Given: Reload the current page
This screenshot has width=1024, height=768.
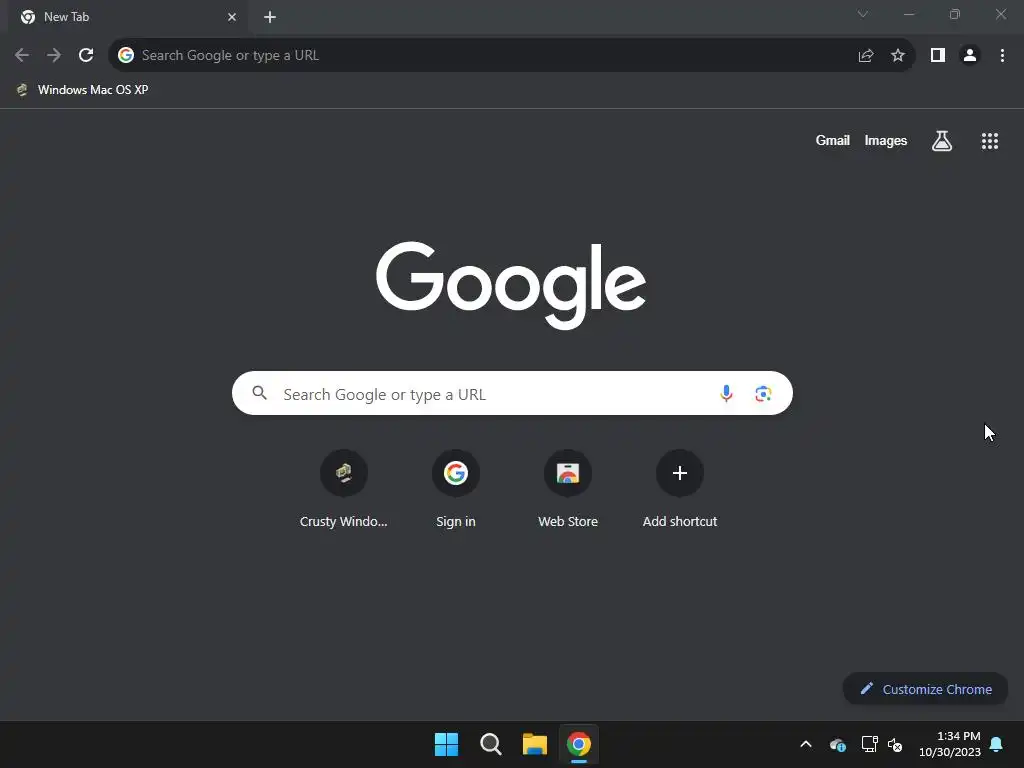Looking at the screenshot, I should click(x=86, y=56).
